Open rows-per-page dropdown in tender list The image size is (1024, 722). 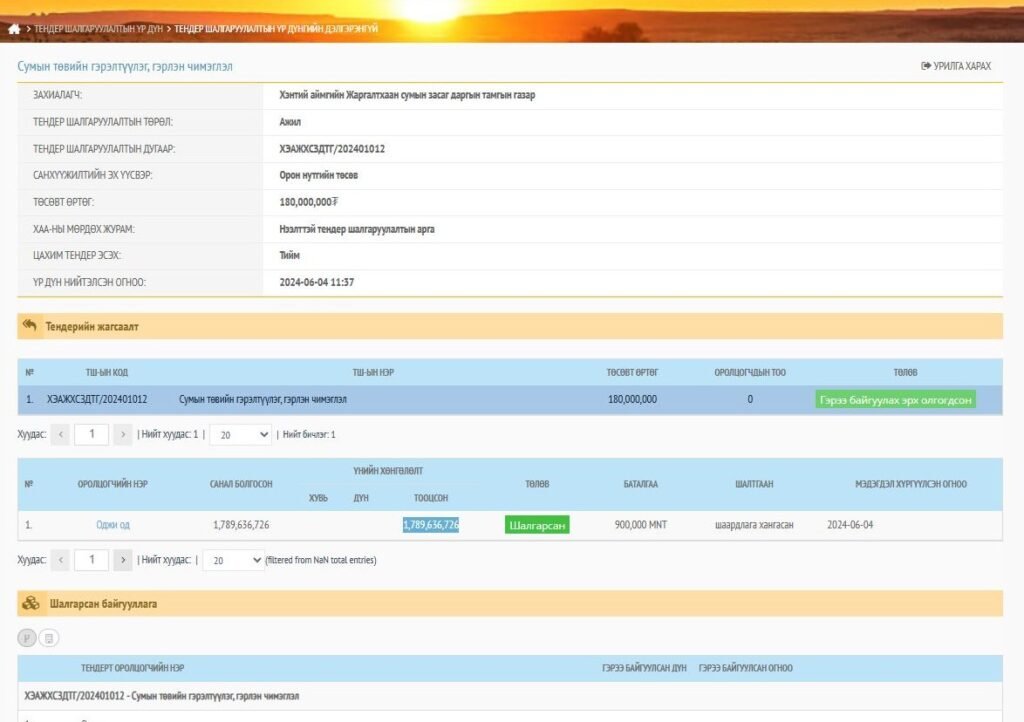tap(240, 435)
